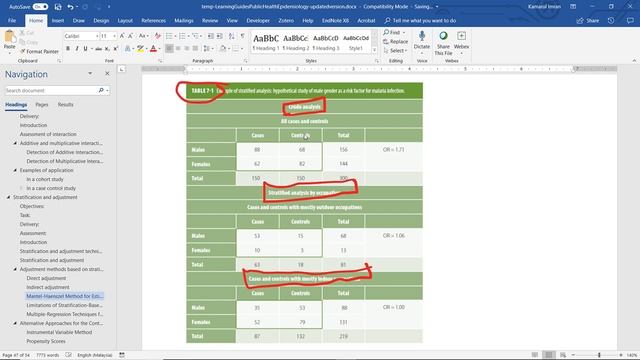The height and width of the screenshot is (360, 640).
Task: Increase font size with grow button
Action: [x=122, y=36]
